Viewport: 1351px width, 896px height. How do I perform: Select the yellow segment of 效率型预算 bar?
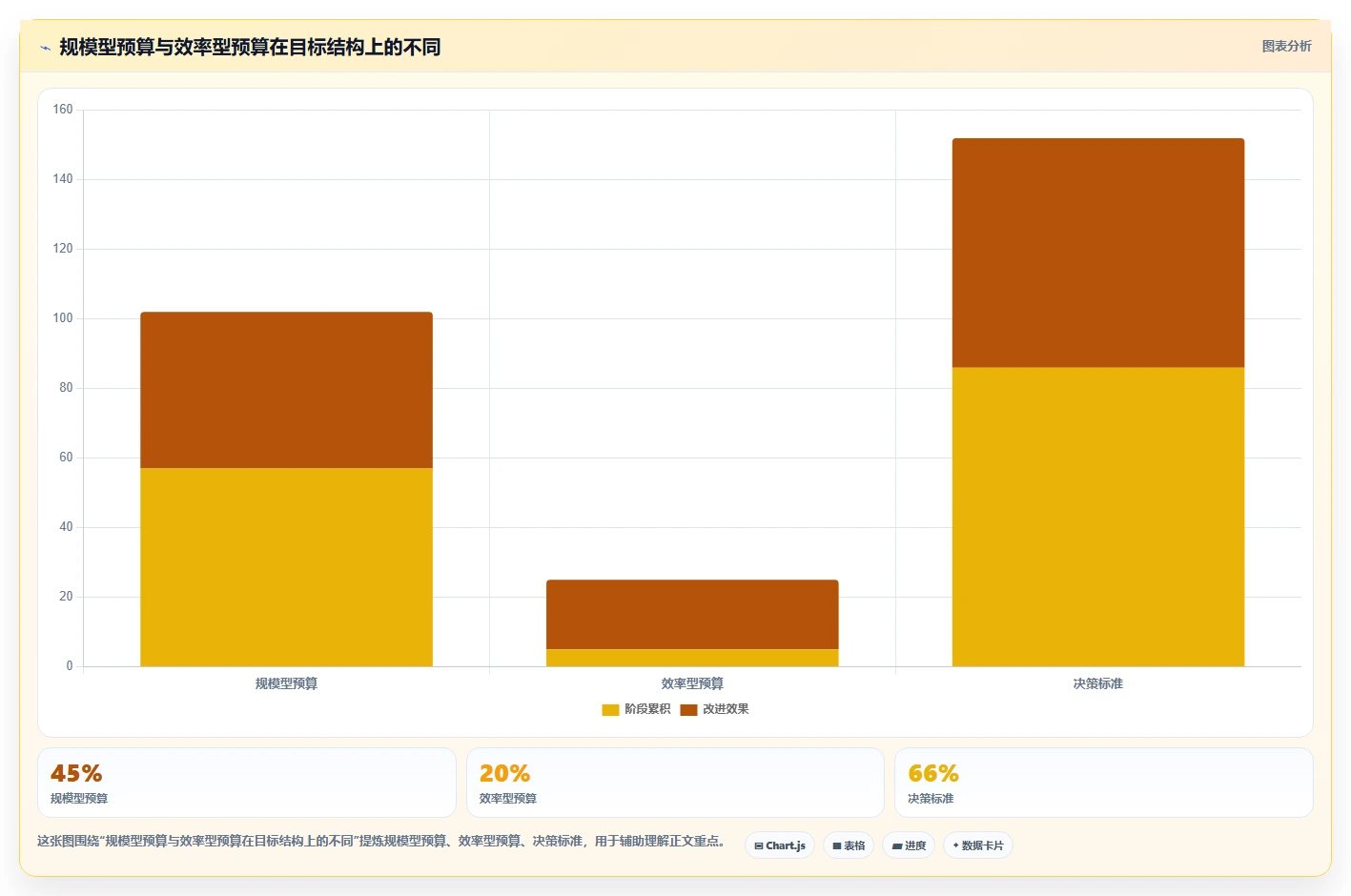(692, 658)
